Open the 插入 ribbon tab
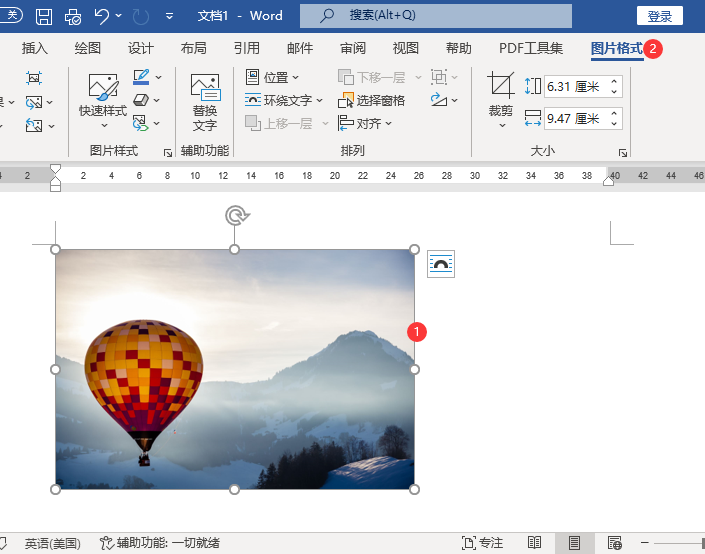The width and height of the screenshot is (705, 554). pyautogui.click(x=35, y=48)
